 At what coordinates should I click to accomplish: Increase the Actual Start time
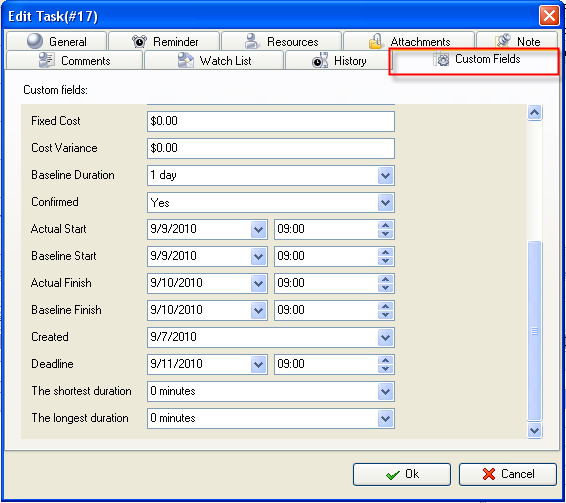click(x=386, y=225)
